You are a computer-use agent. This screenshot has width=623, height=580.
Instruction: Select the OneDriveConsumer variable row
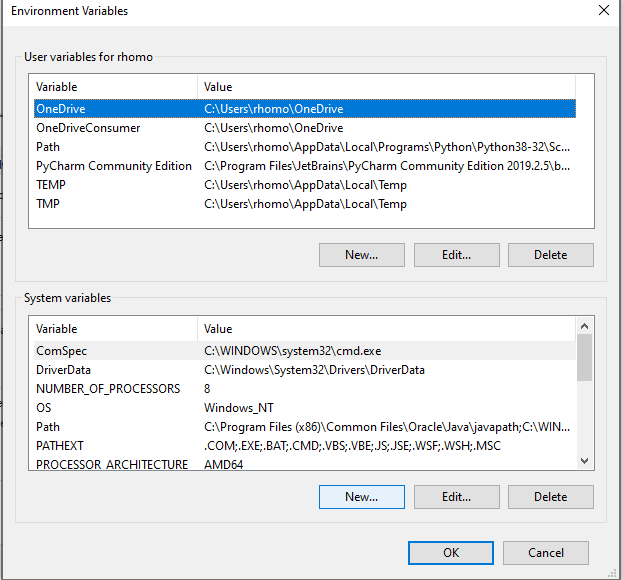pos(305,128)
